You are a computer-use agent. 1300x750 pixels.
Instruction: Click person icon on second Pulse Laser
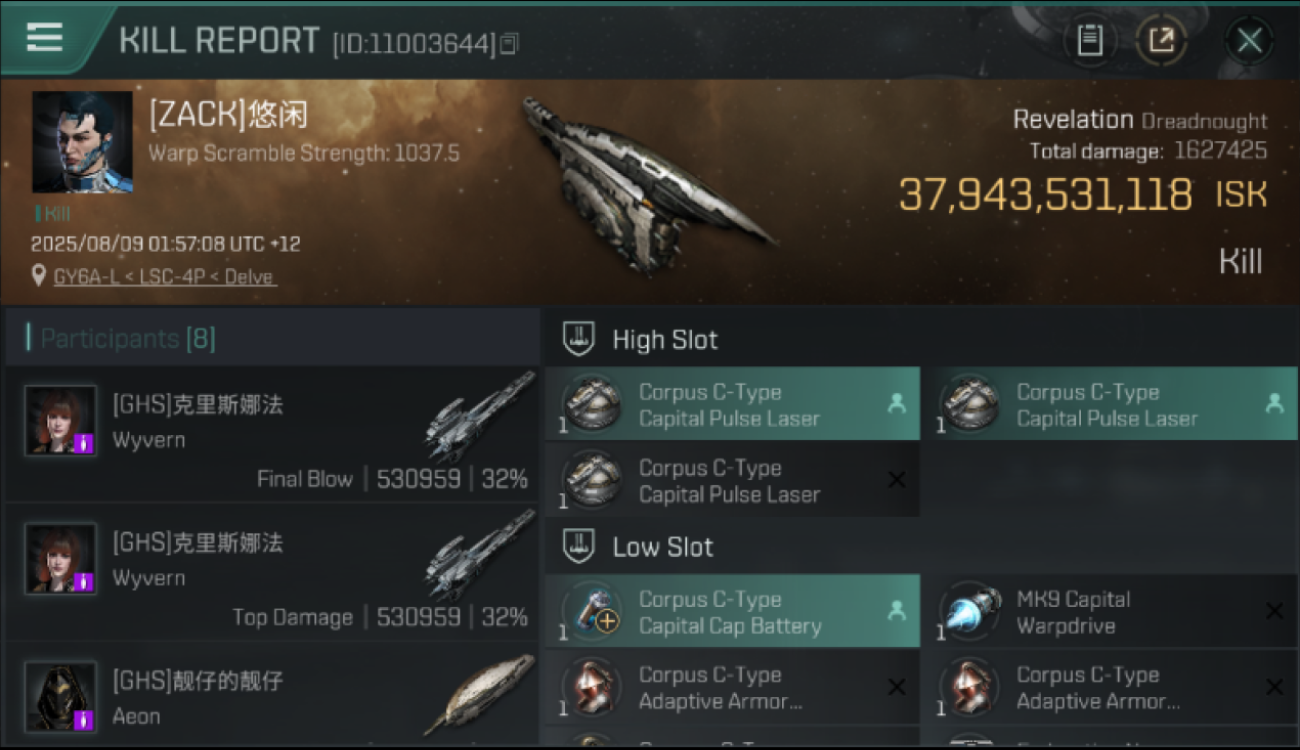(1274, 403)
